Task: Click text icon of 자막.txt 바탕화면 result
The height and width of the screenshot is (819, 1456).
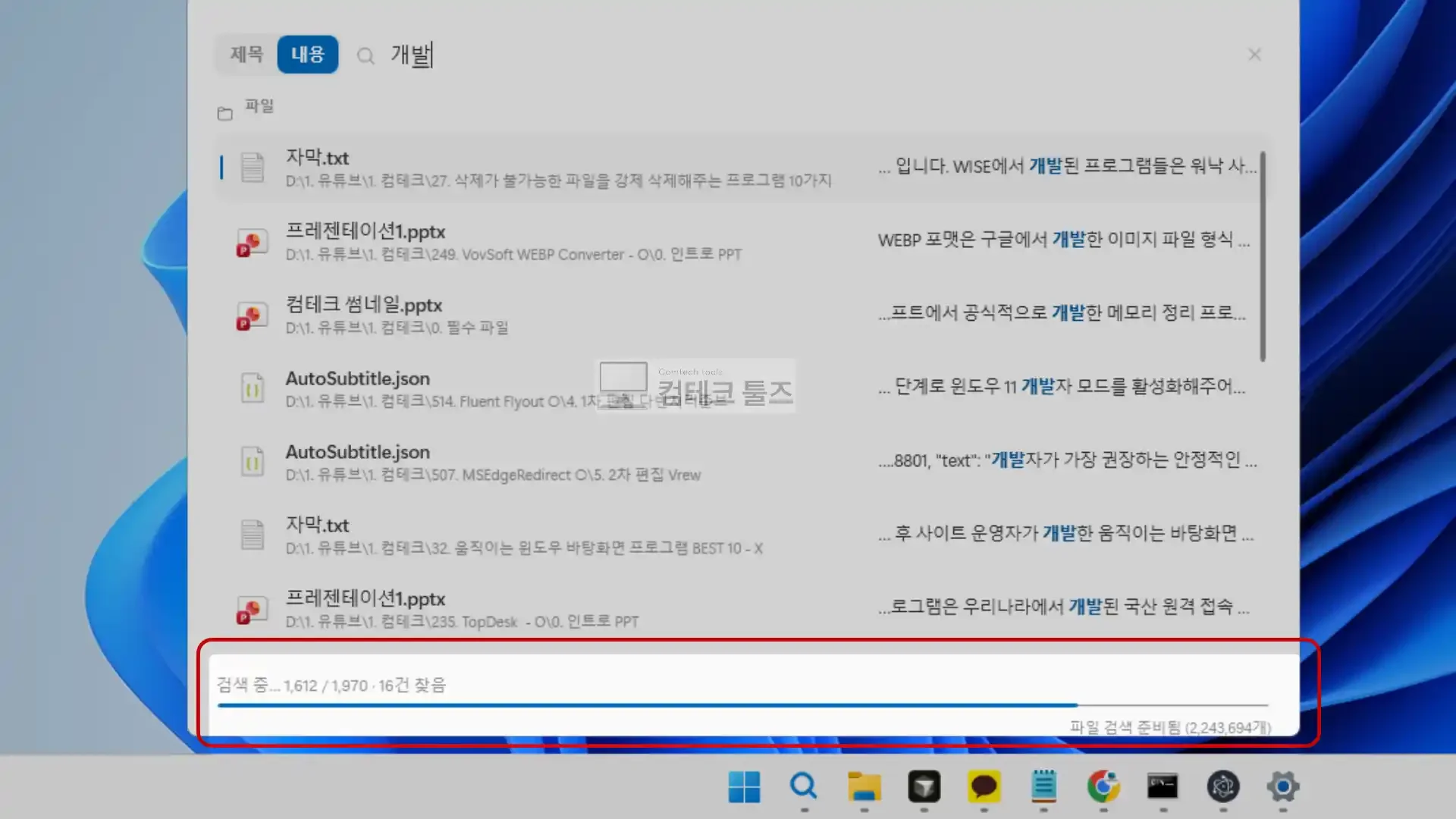Action: [x=253, y=535]
